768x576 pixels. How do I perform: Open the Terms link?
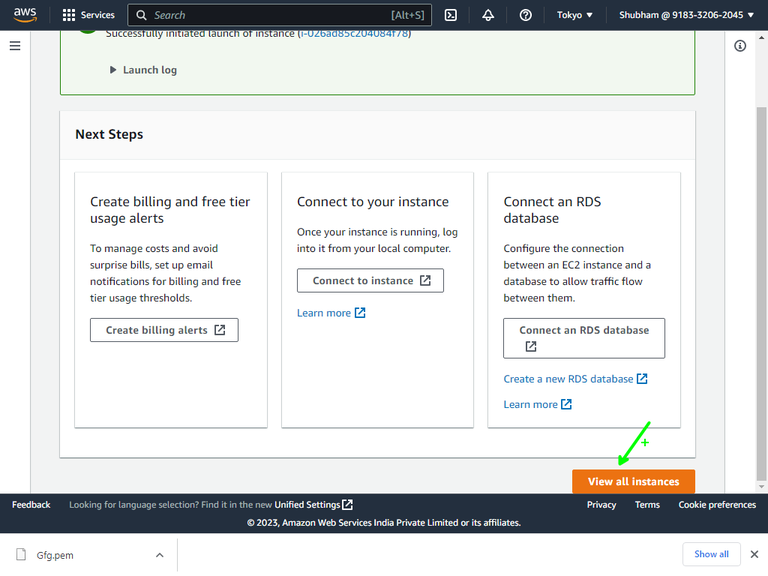pyautogui.click(x=647, y=504)
